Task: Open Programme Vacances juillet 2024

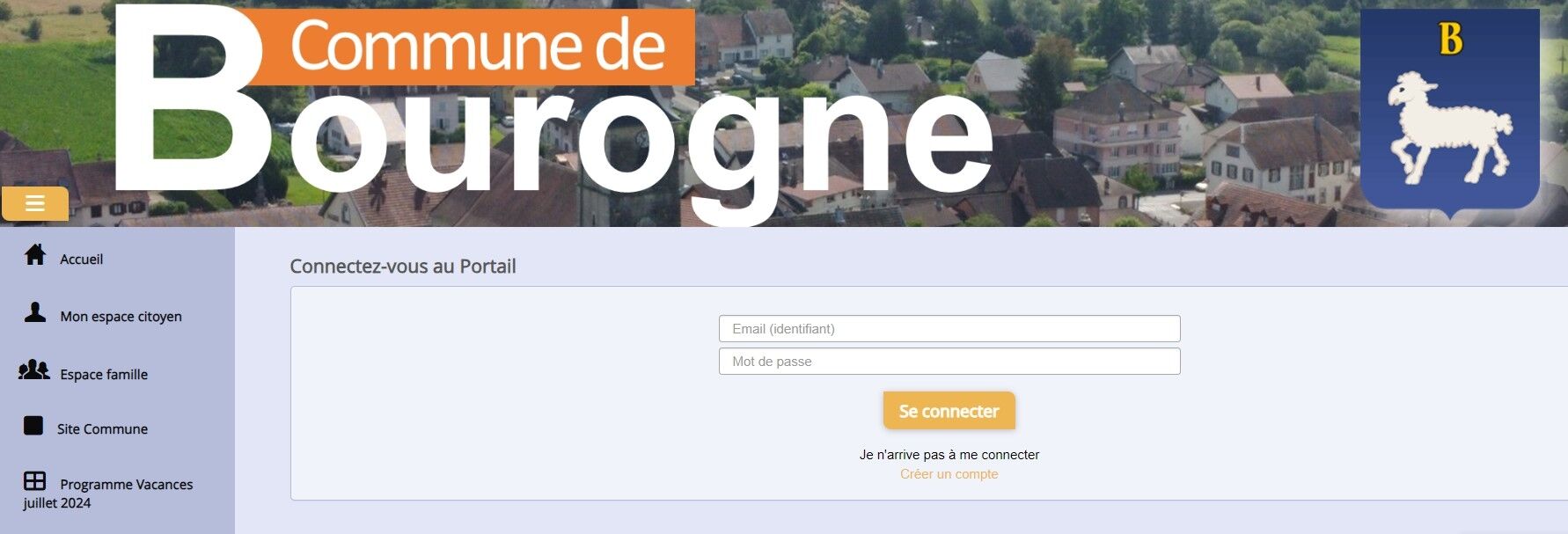Action: 108,494
